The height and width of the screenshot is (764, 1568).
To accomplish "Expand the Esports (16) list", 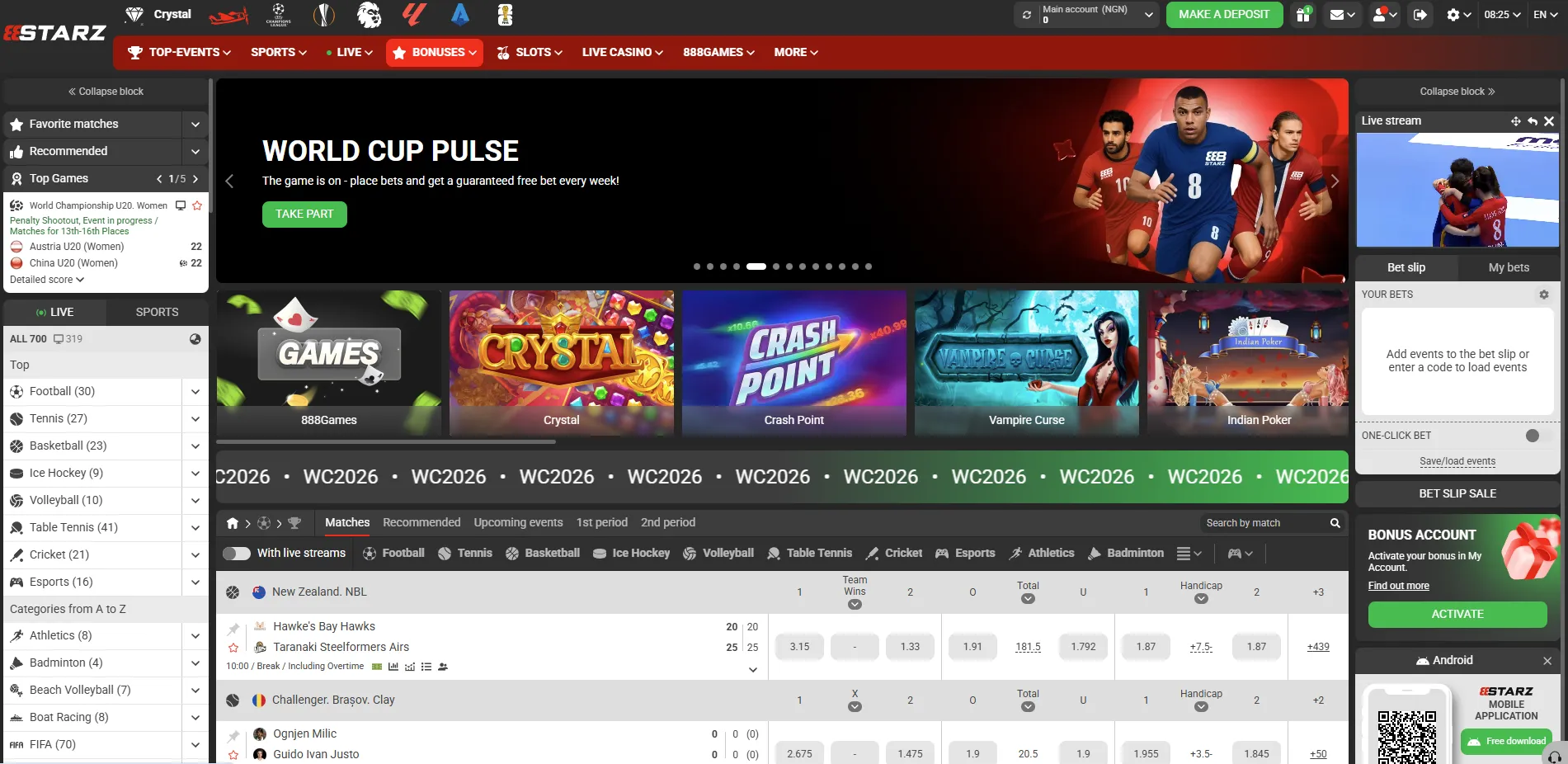I will (195, 582).
